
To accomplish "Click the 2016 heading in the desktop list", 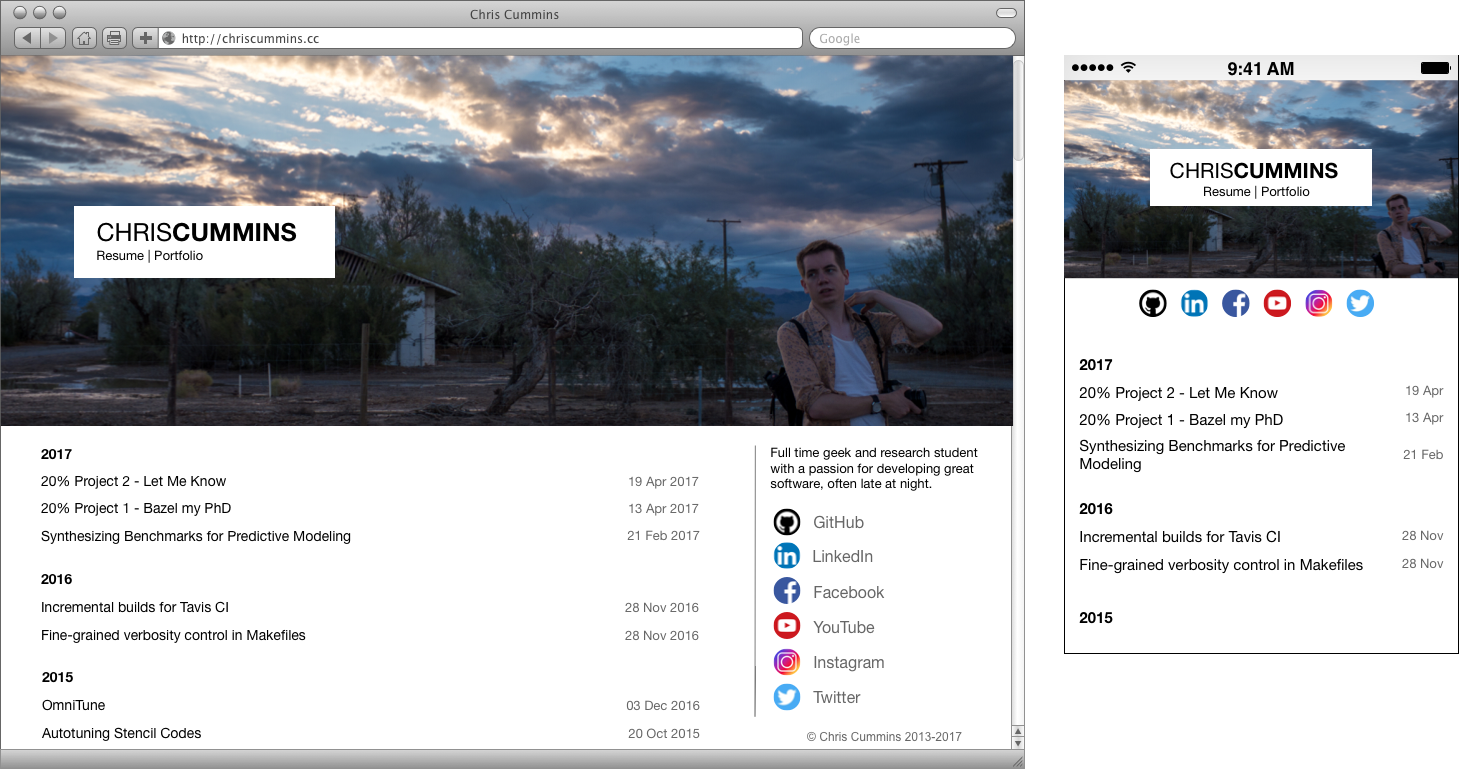I will tap(56, 579).
